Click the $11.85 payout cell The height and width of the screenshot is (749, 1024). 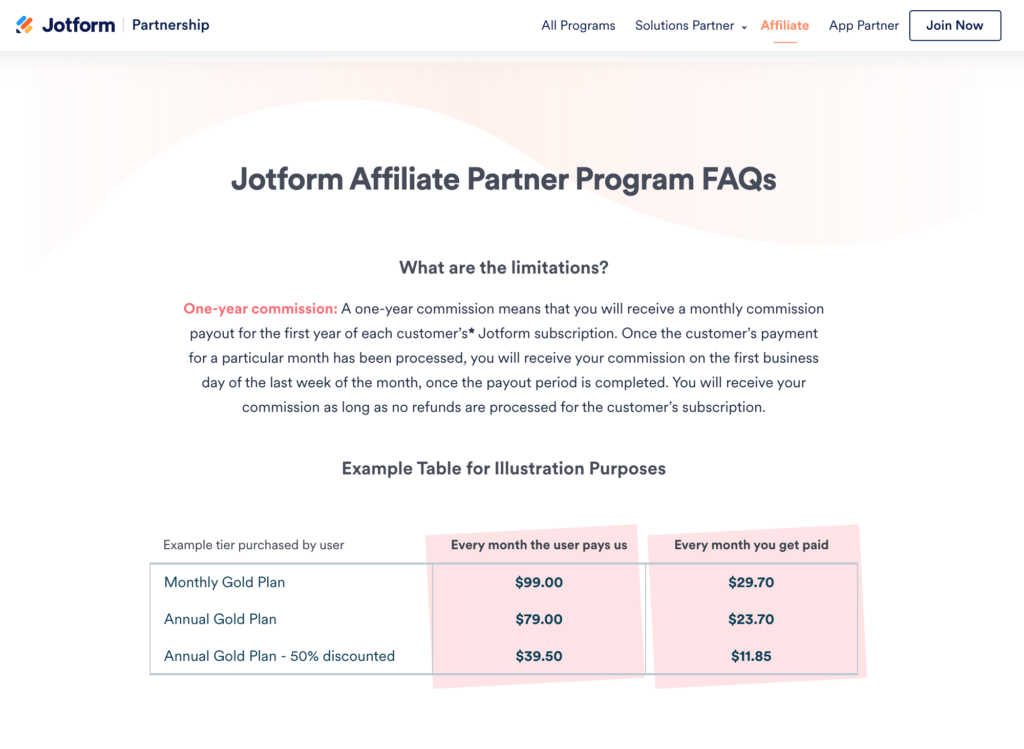coord(751,656)
